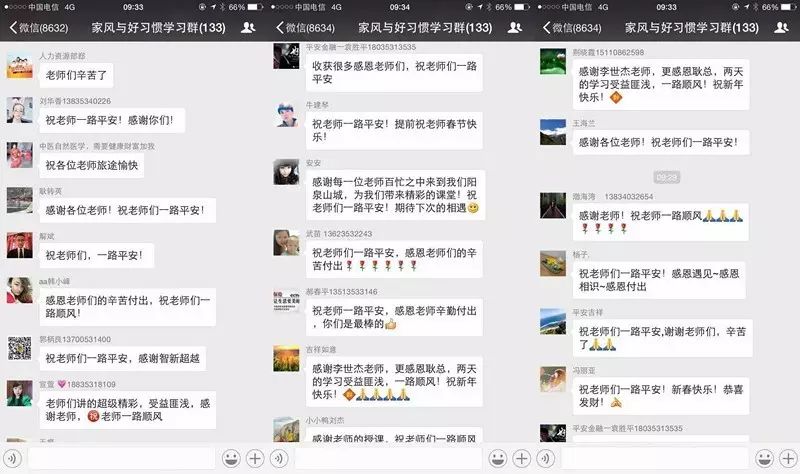Tap avatar of 13834032654 sender
This screenshot has width=800, height=474.
[553, 206]
